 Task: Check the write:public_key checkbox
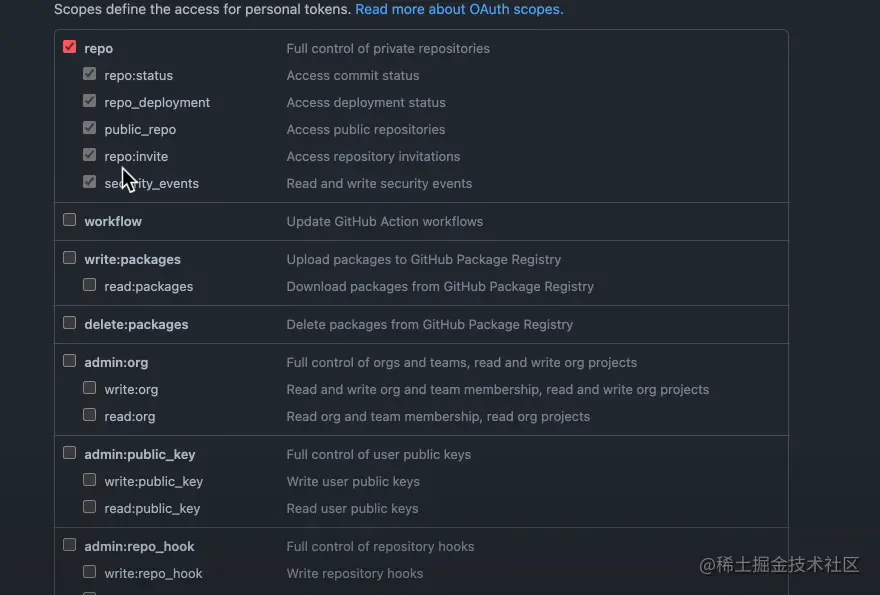pyautogui.click(x=90, y=480)
